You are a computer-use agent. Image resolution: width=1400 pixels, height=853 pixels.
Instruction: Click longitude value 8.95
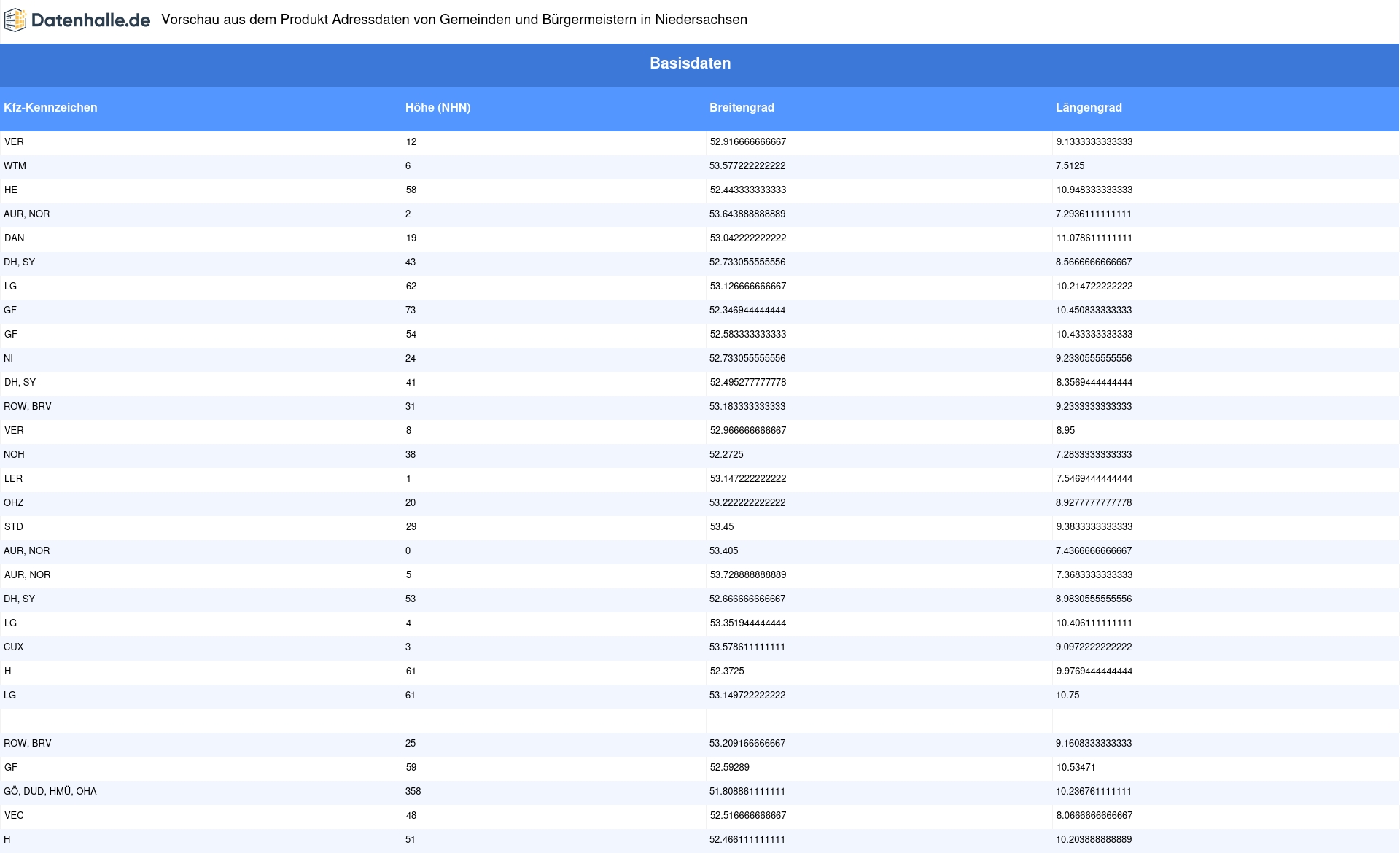(1065, 431)
